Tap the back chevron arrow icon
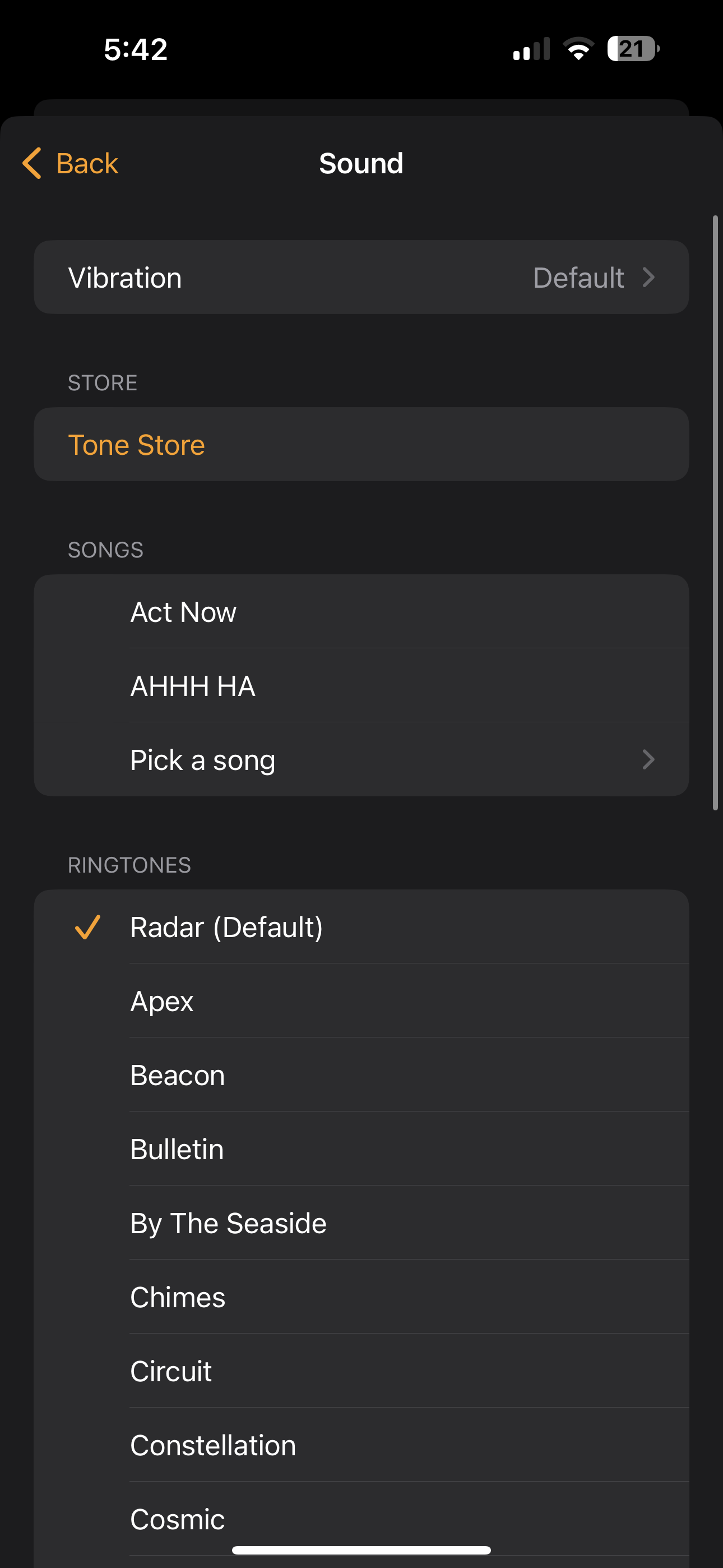Screen dimensions: 723x1568 pyautogui.click(x=33, y=163)
